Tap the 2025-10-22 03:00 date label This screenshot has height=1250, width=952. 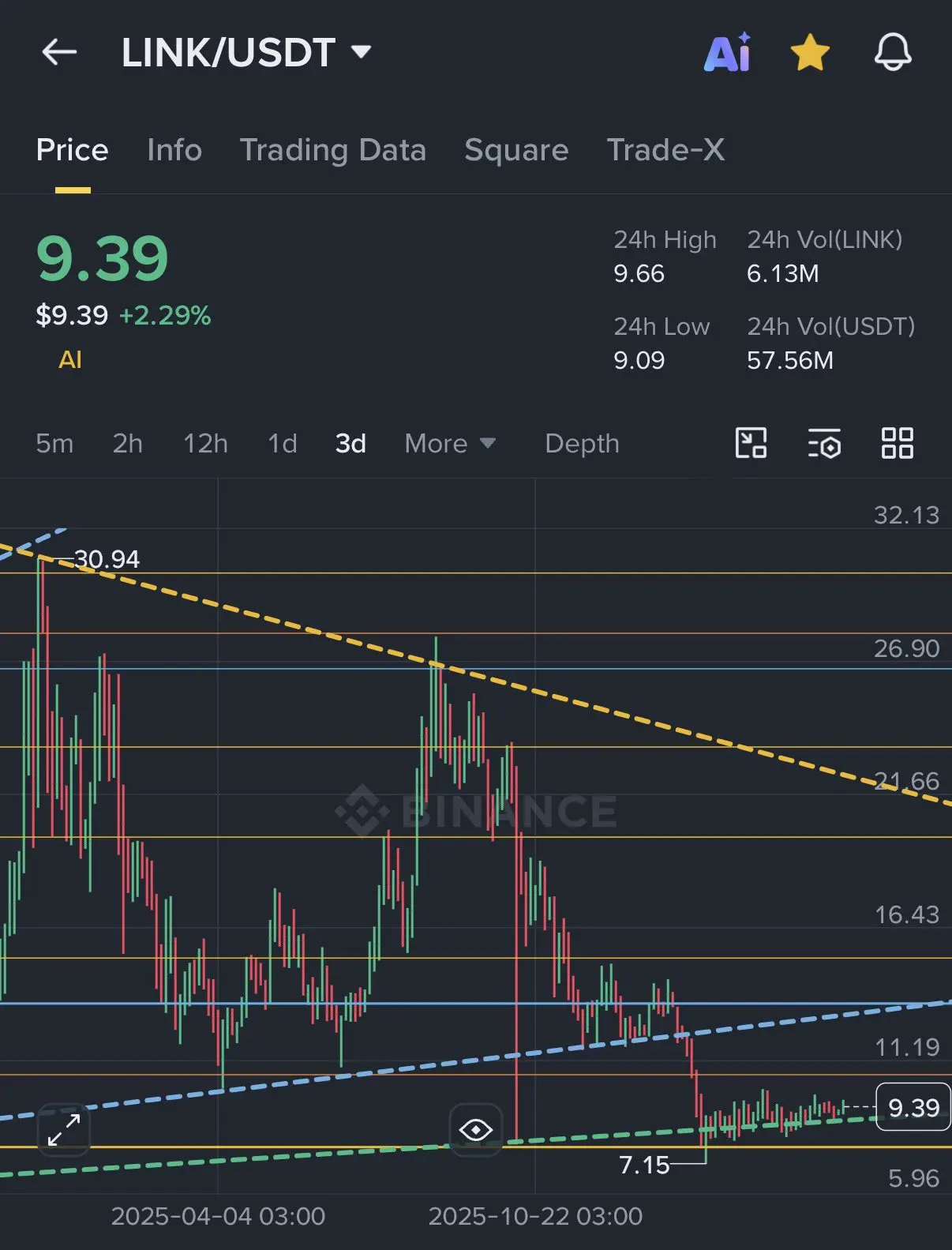535,1216
